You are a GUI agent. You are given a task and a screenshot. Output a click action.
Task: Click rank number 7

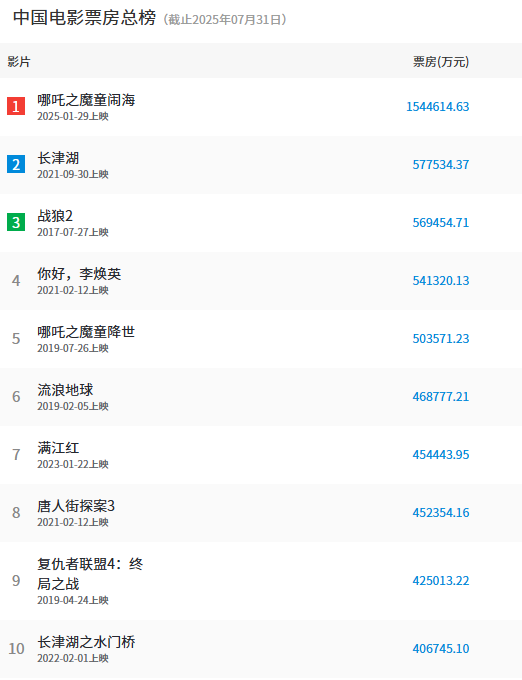coord(16,455)
